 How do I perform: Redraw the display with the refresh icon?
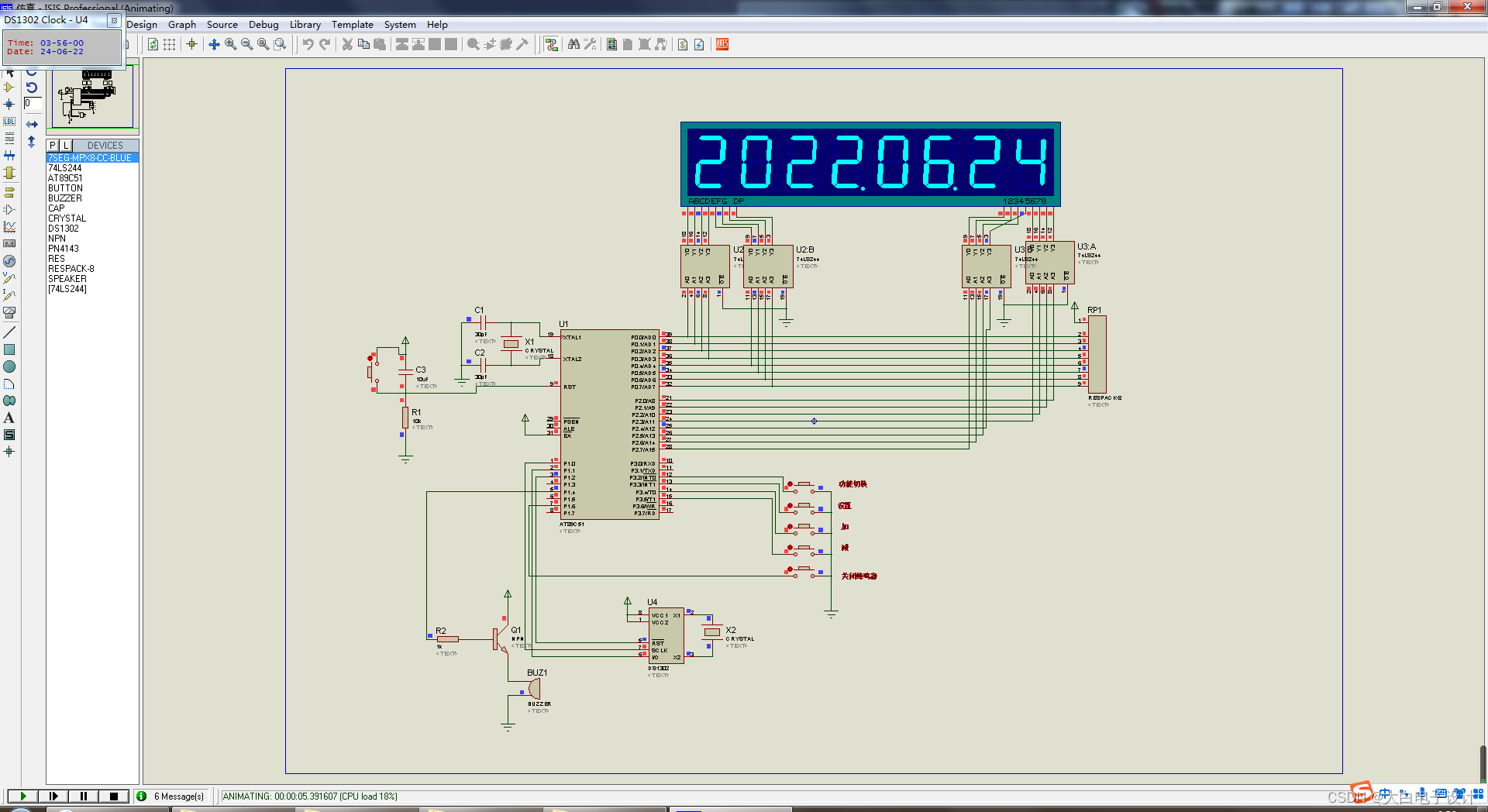[x=153, y=45]
